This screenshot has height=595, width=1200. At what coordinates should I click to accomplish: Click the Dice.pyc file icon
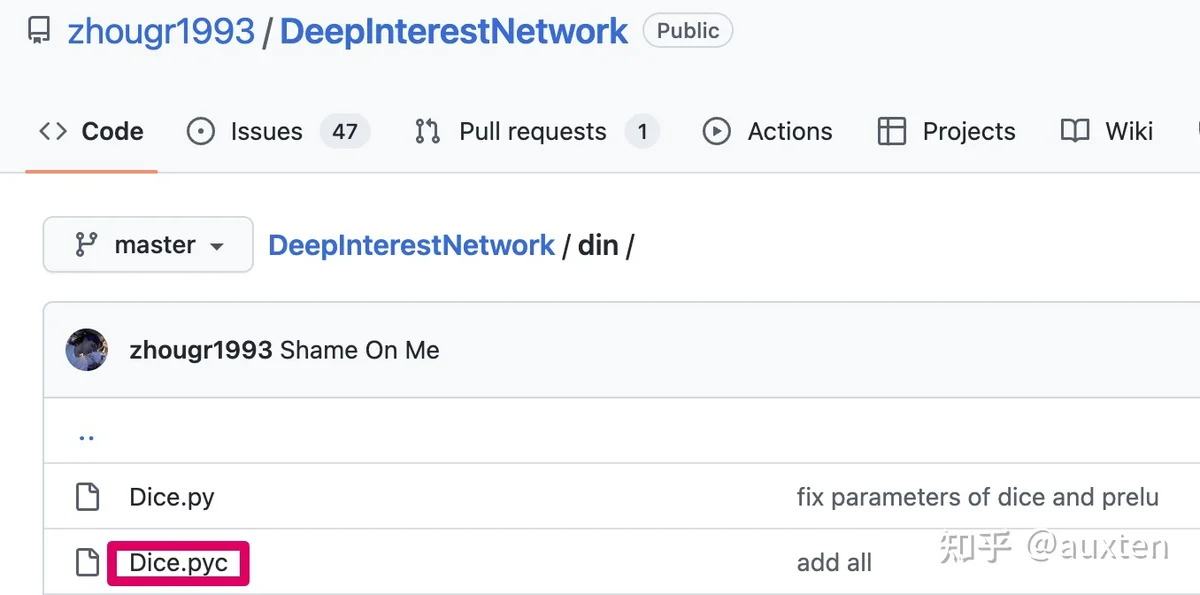tap(88, 563)
